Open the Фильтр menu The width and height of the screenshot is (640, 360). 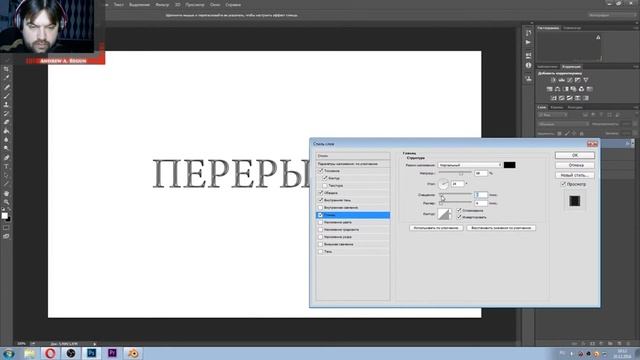[x=162, y=5]
